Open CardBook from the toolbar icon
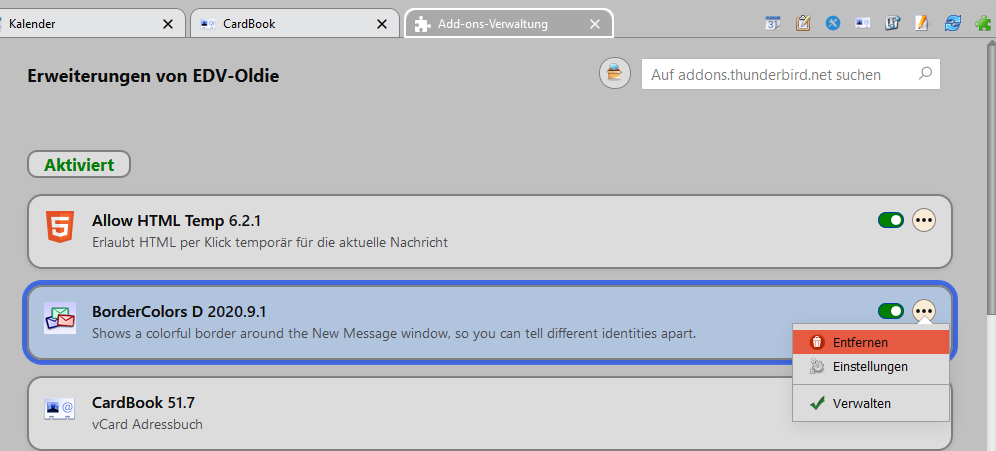 [x=863, y=24]
